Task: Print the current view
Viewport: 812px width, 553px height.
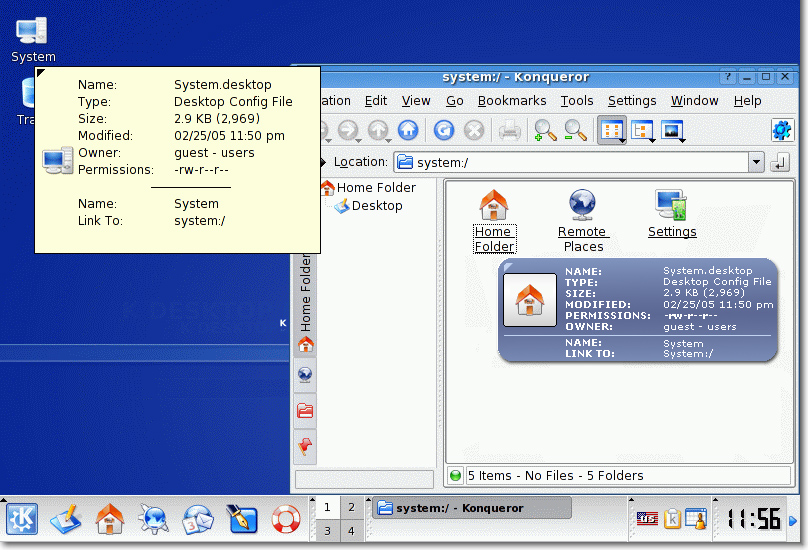Action: (510, 130)
